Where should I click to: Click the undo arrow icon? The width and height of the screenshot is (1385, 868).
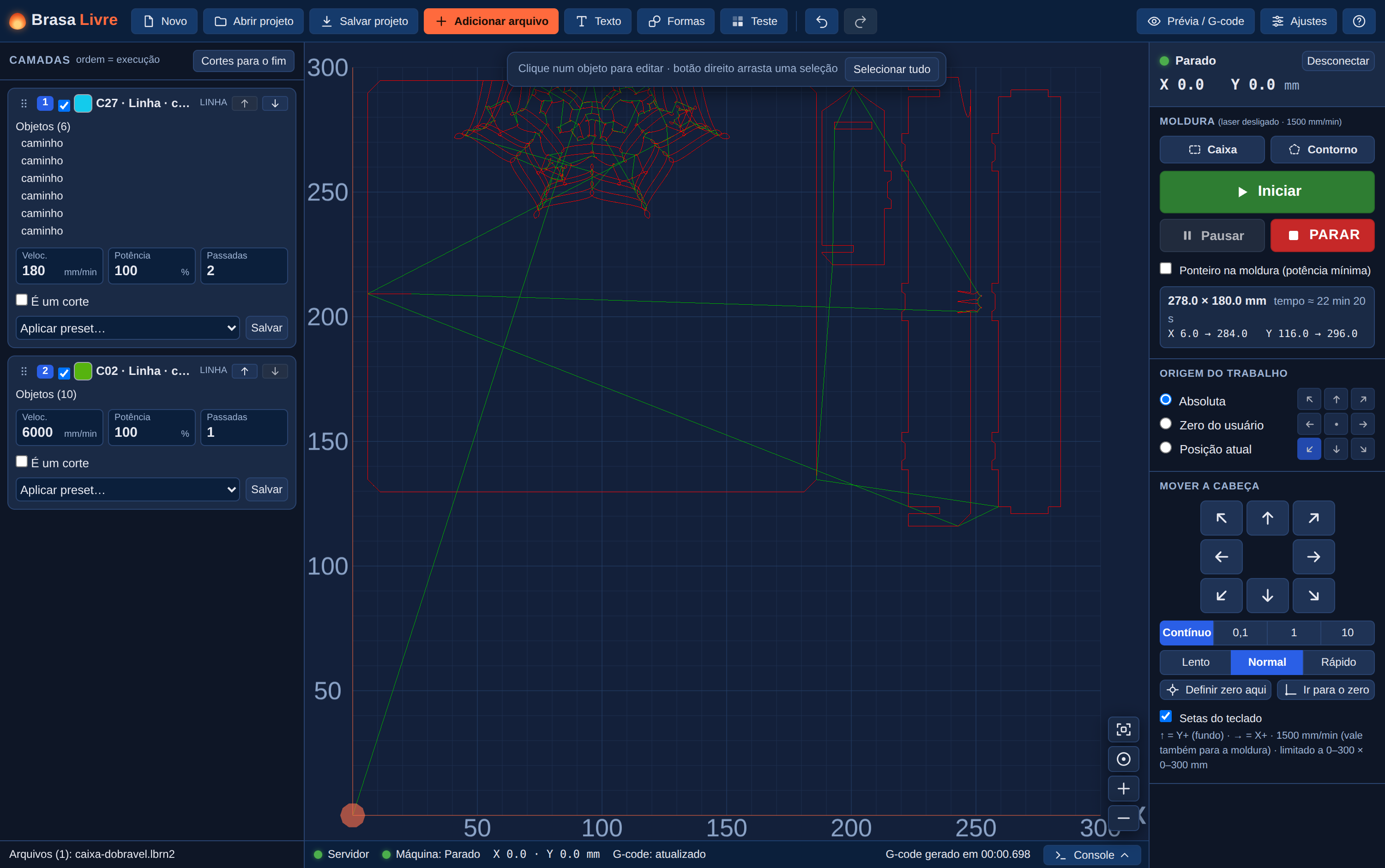coord(821,21)
